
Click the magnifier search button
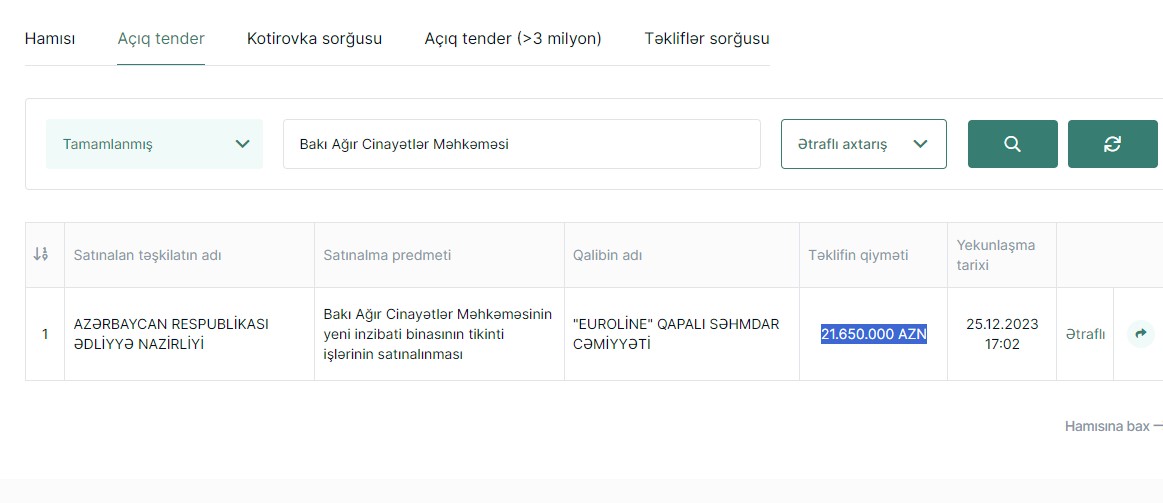click(1012, 144)
